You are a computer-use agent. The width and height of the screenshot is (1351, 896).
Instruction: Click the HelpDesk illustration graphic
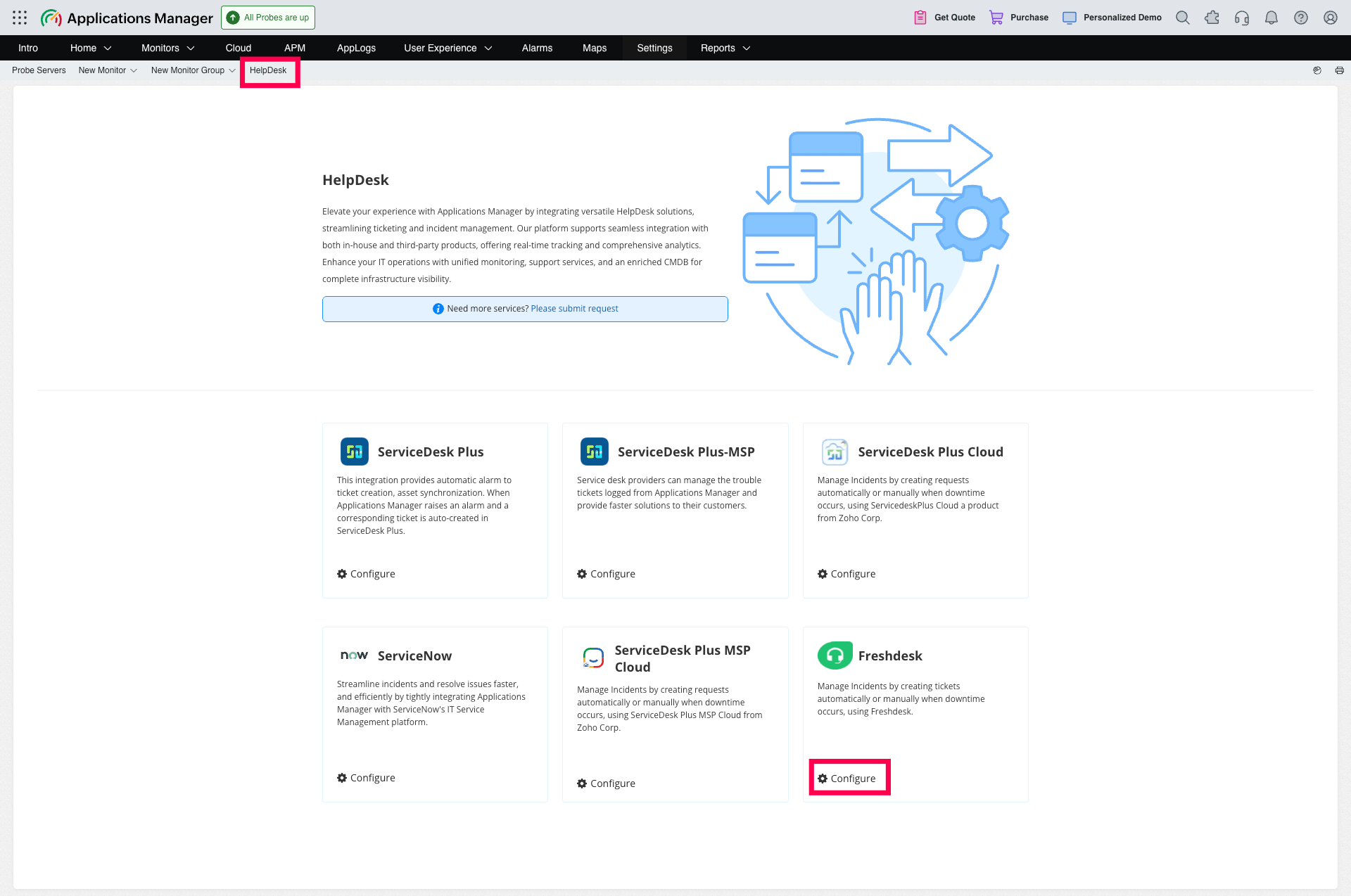click(877, 241)
